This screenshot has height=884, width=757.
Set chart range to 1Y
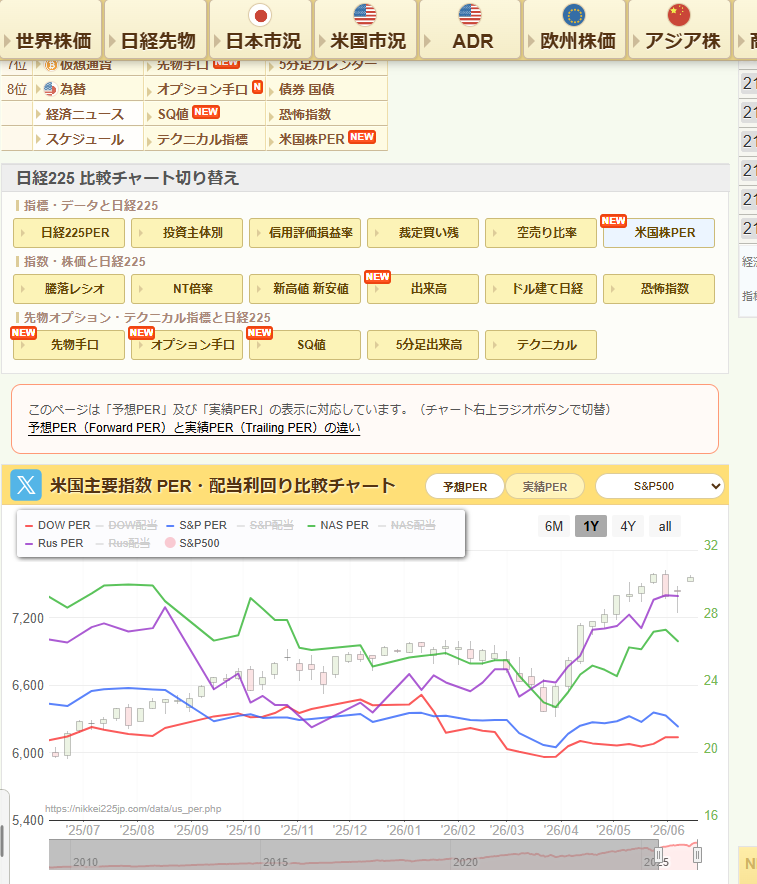[x=591, y=526]
